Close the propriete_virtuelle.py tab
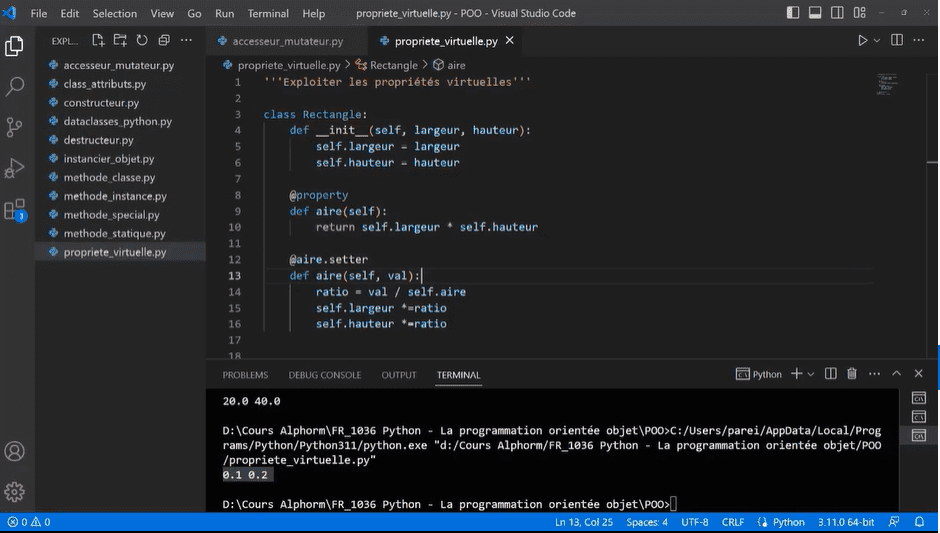 click(510, 40)
